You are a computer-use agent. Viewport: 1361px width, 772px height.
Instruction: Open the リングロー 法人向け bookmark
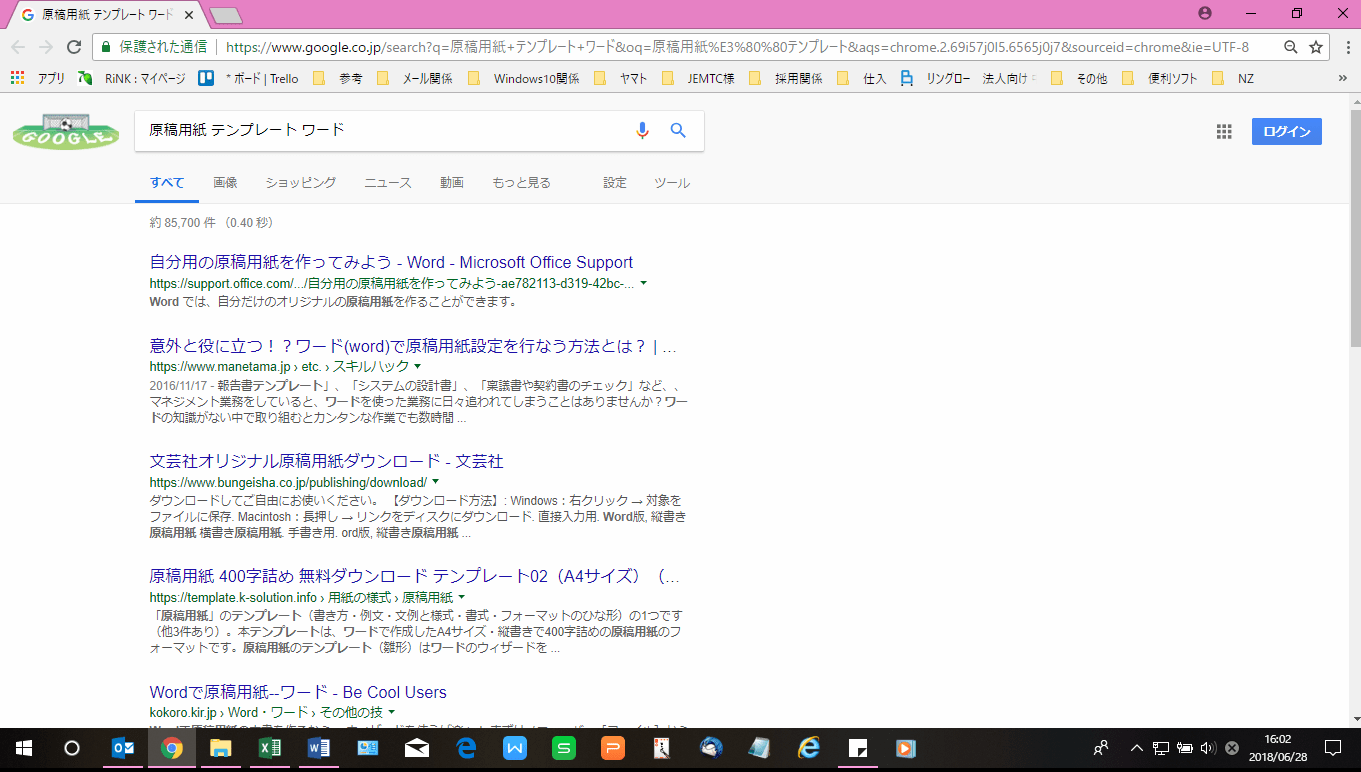coord(968,78)
